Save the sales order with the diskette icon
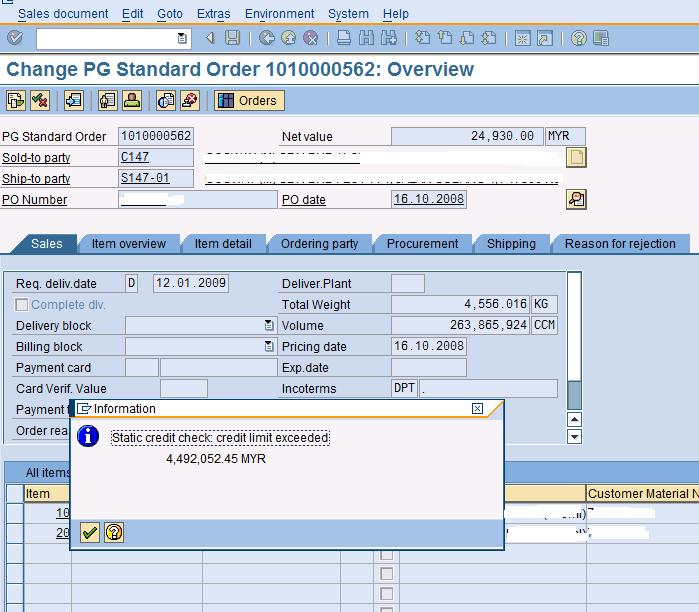This screenshot has height=612, width=699. coord(232,38)
